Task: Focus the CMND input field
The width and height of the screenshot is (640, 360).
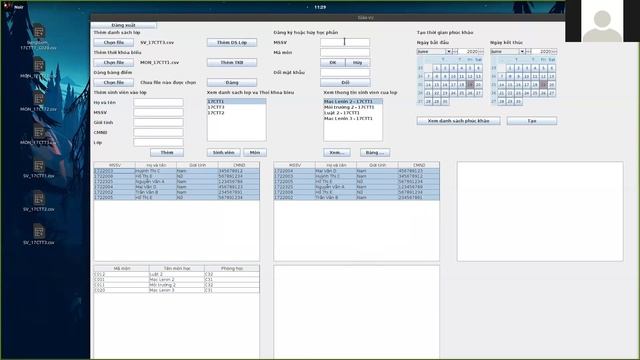Action: [x=158, y=132]
